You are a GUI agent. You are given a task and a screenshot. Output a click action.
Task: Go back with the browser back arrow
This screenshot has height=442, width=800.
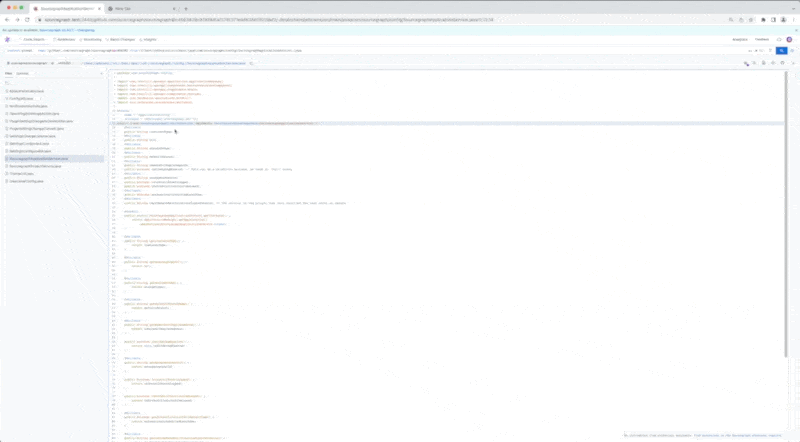[x=7, y=20]
